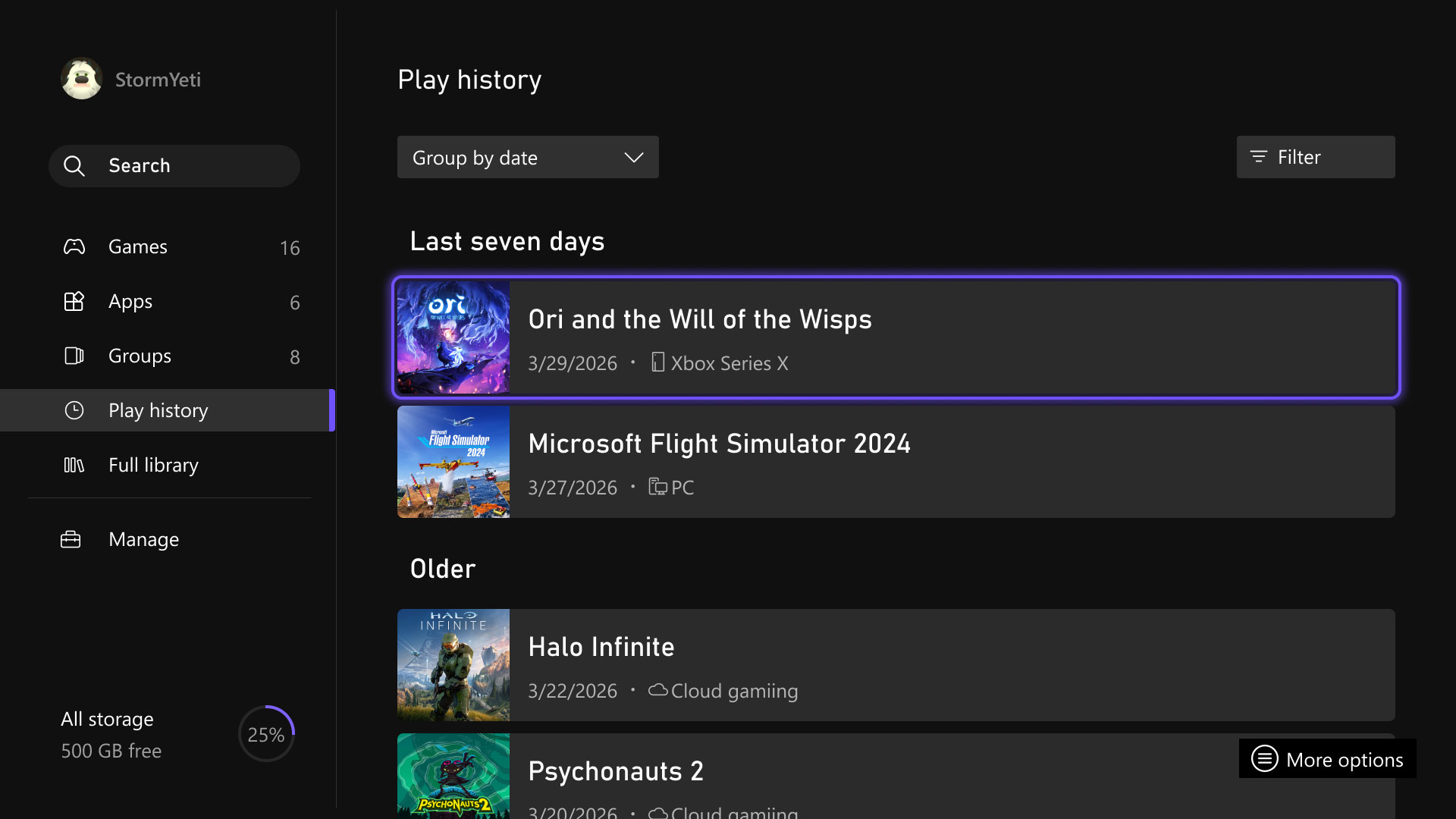Select the Play history clock icon
The width and height of the screenshot is (1456, 819).
pos(74,410)
